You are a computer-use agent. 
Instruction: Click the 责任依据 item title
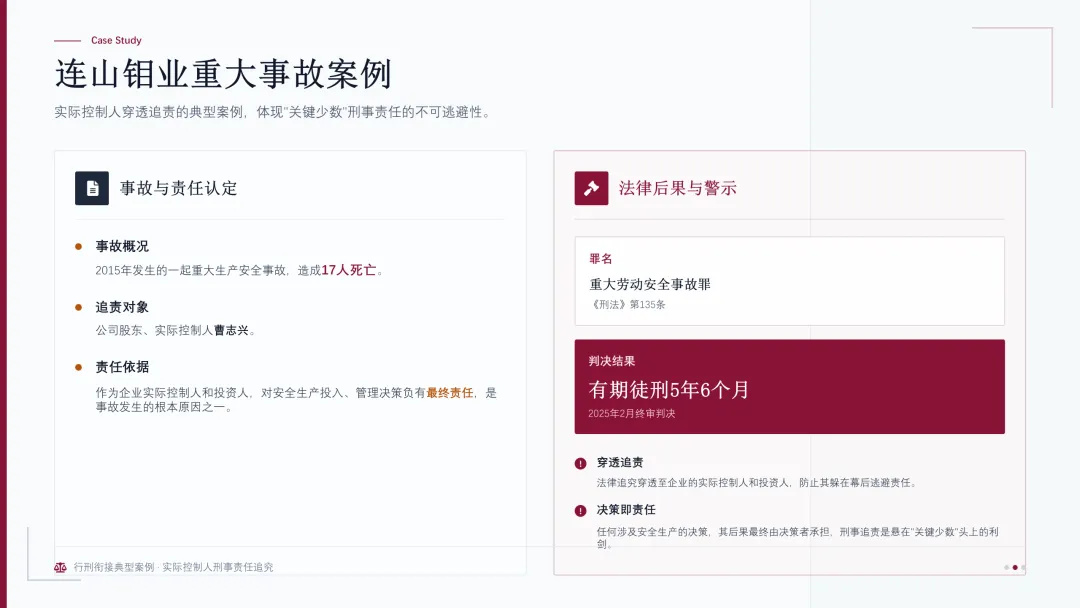tap(122, 367)
